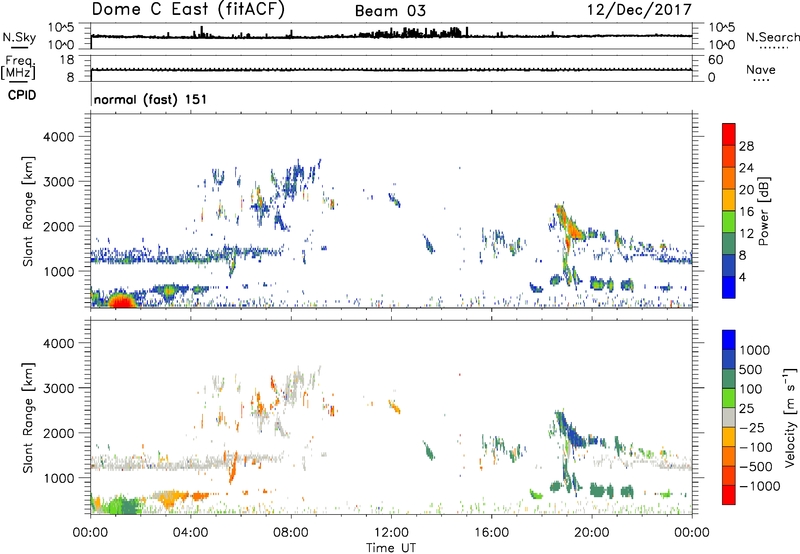Screen dimensions: 800x554
Task: Pick the red bottom segment of the velocity colorbar
Action: [x=729, y=495]
